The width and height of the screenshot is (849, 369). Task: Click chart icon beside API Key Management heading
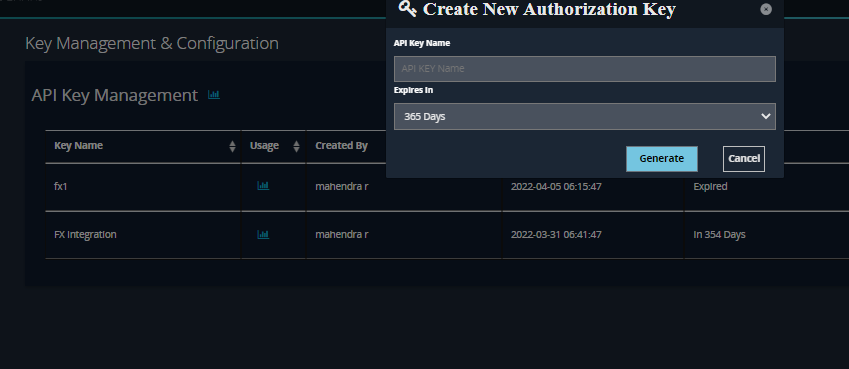click(214, 95)
